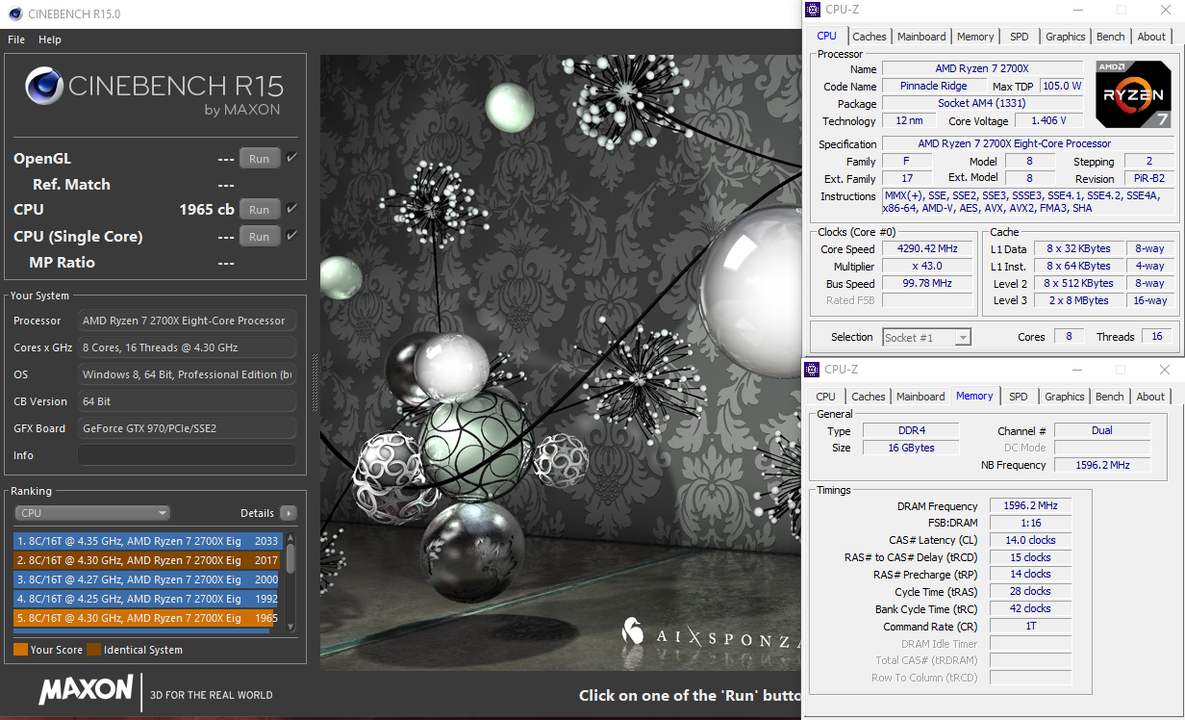The width and height of the screenshot is (1185, 720).
Task: Open the File menu in Cinebench
Action: tap(16, 39)
